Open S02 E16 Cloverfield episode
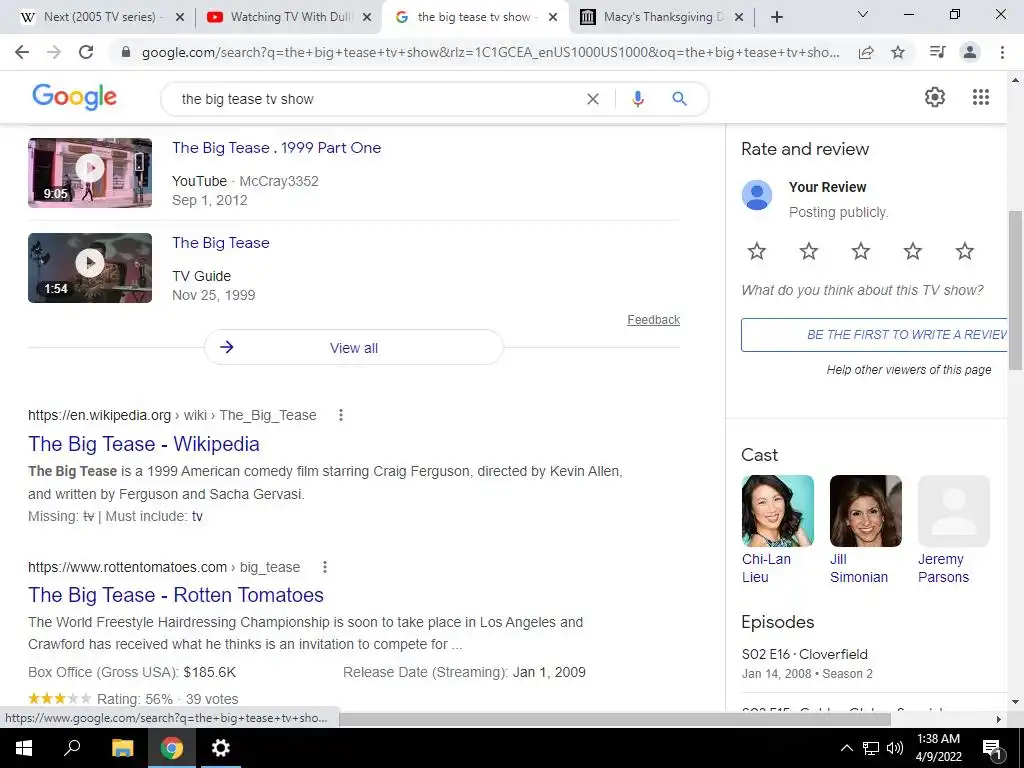The height and width of the screenshot is (768, 1024). pos(805,654)
